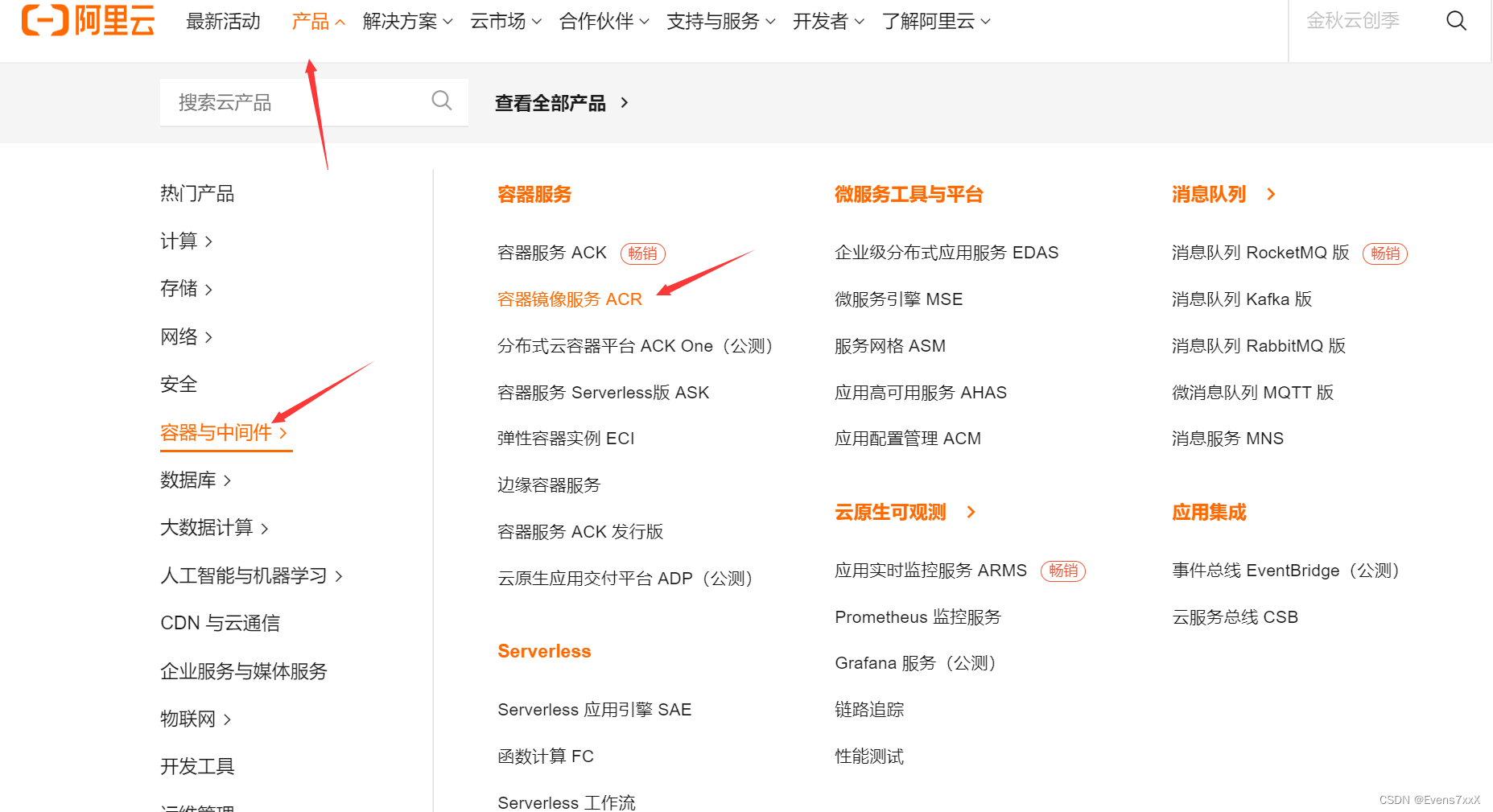The width and height of the screenshot is (1493, 812).
Task: Open 容器服务 ACK 发行版 link
Action: tap(580, 532)
